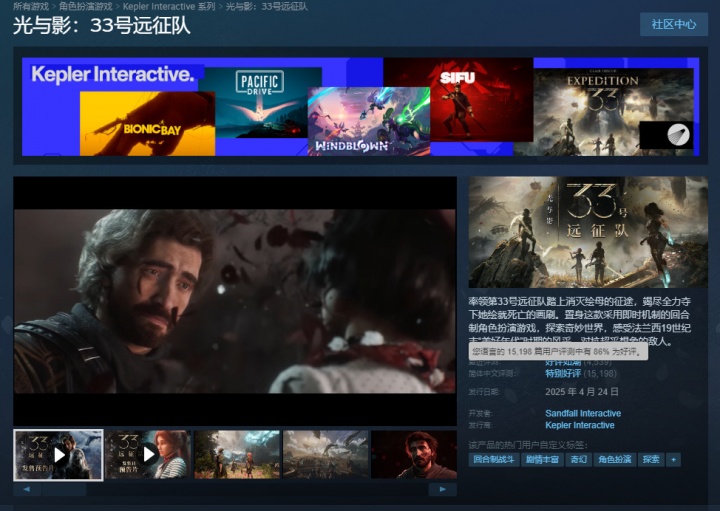Click the main trailer video player
The image size is (720, 511).
tap(235, 301)
